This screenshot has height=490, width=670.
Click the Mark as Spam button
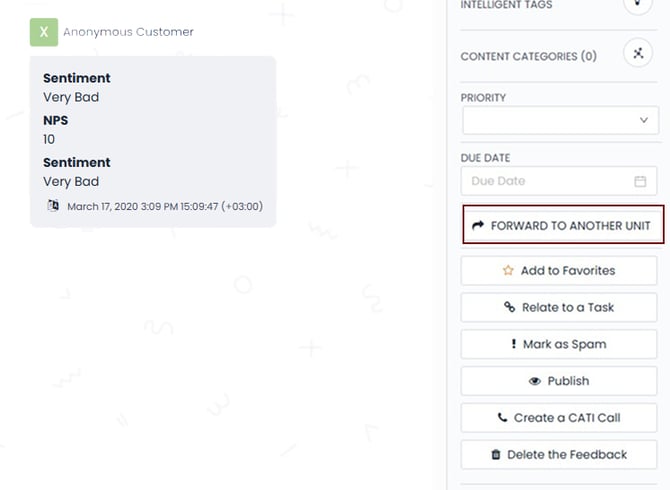tap(559, 344)
